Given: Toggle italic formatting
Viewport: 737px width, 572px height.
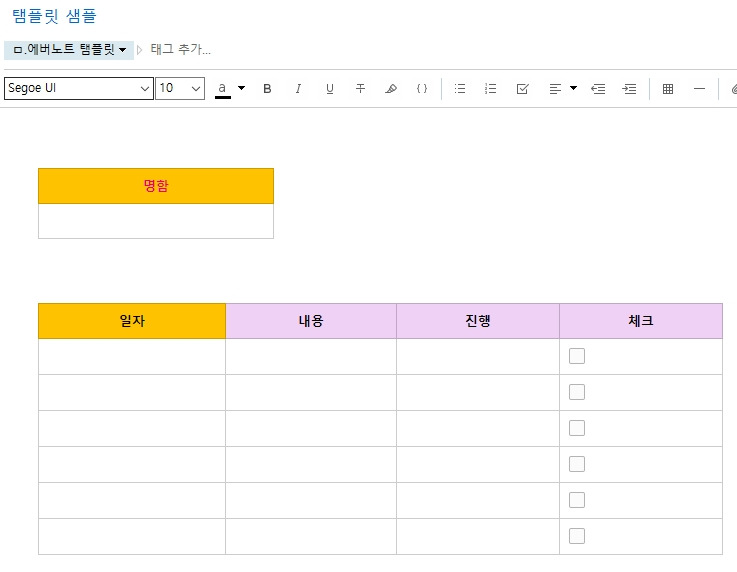Looking at the screenshot, I should pos(298,88).
